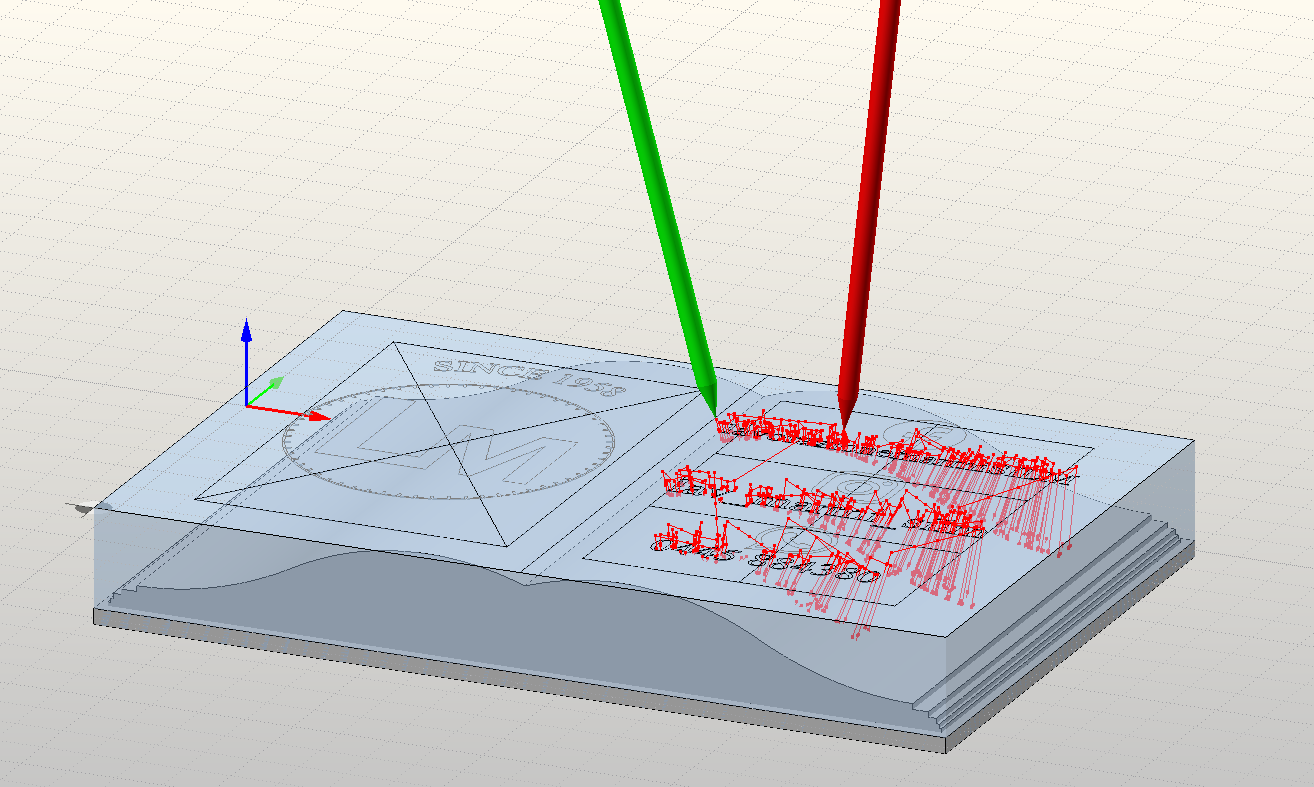This screenshot has height=787, width=1314.
Task: Click the blue Z axis arrow
Action: (247, 360)
